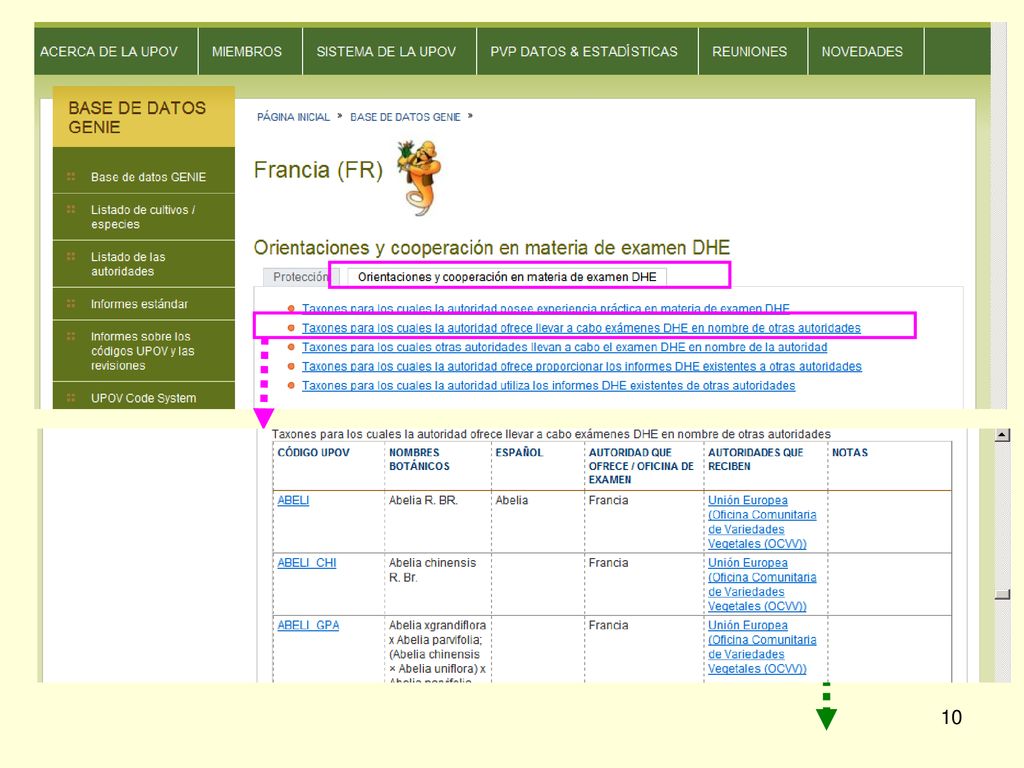The height and width of the screenshot is (768, 1024).
Task: Open the ACERCA DE LA UPOV menu
Action: [109, 52]
